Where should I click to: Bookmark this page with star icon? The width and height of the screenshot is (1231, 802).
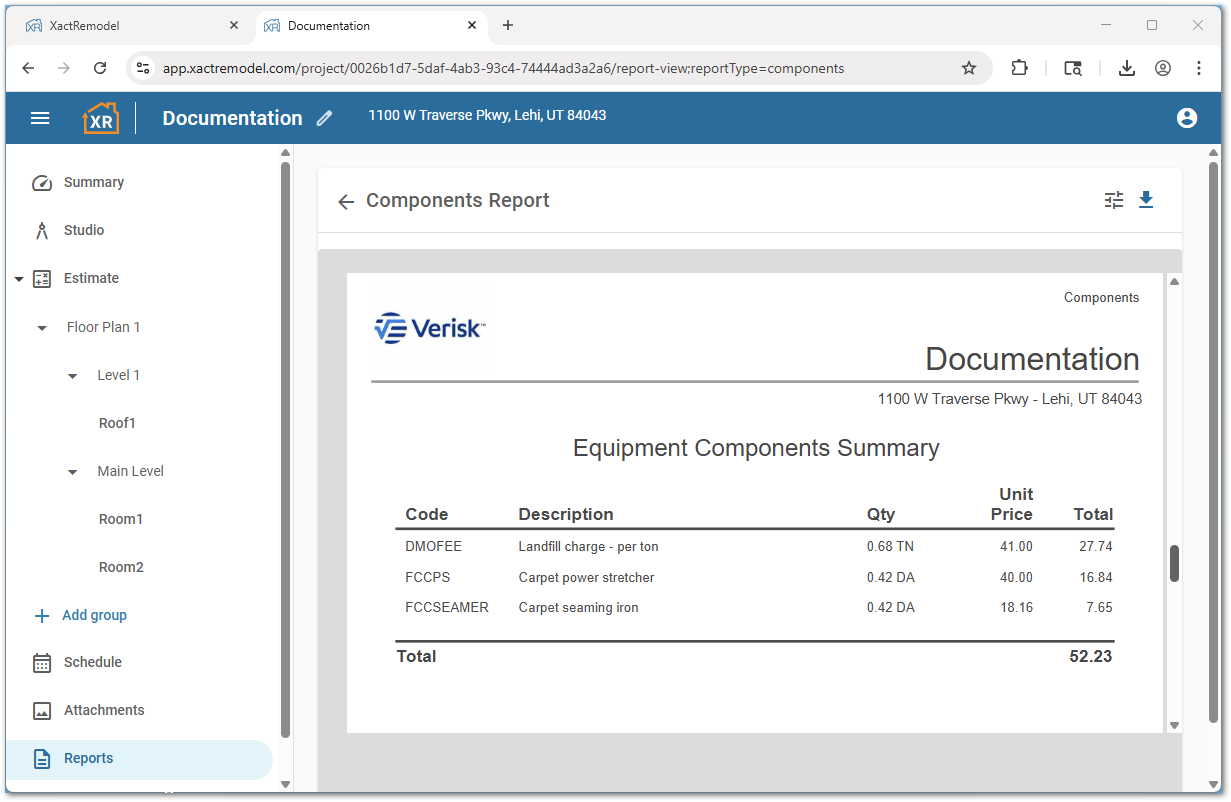click(968, 68)
